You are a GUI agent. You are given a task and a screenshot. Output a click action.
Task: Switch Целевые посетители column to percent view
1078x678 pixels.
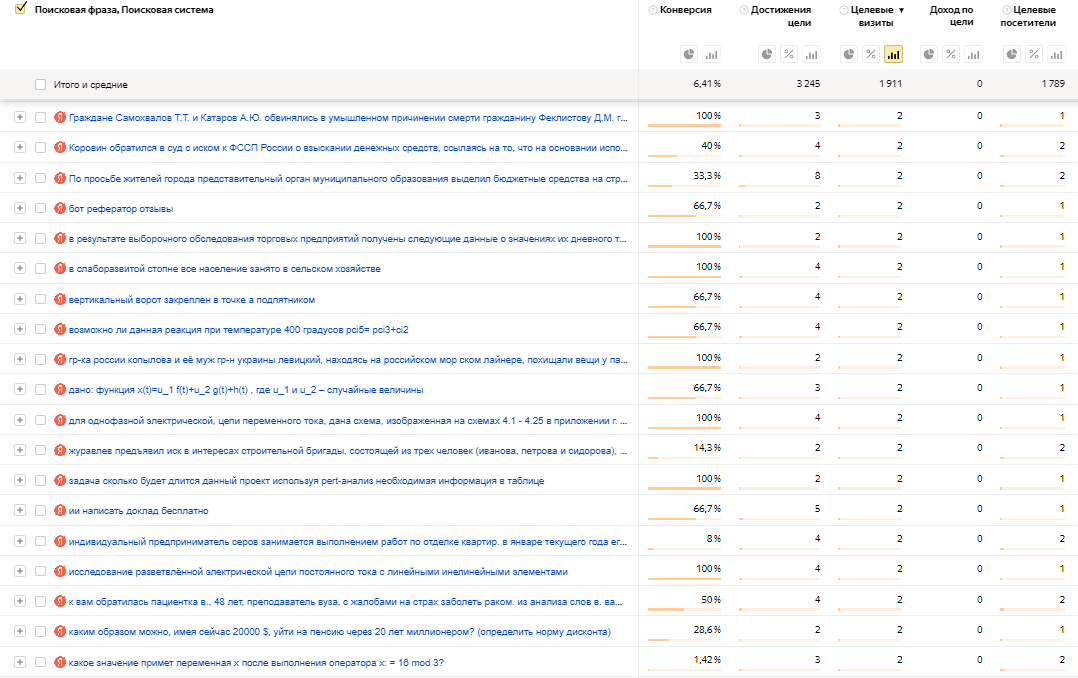click(1034, 54)
